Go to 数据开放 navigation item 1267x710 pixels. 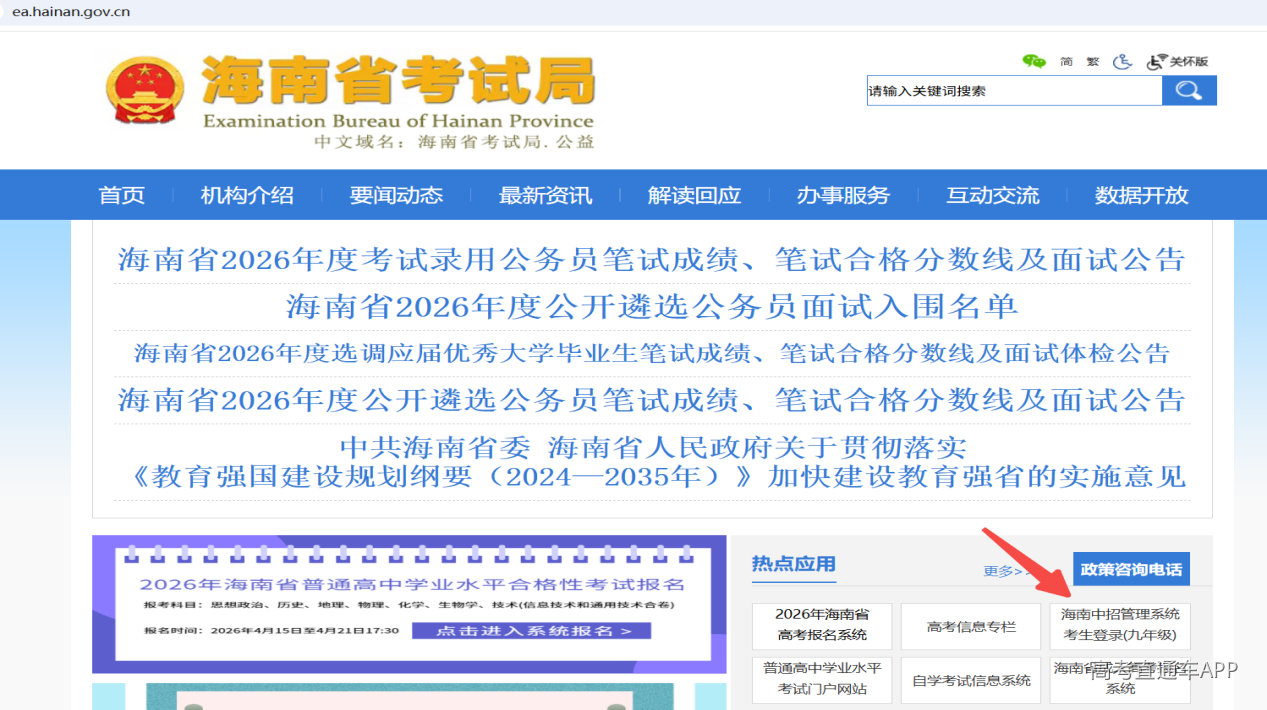(1141, 195)
